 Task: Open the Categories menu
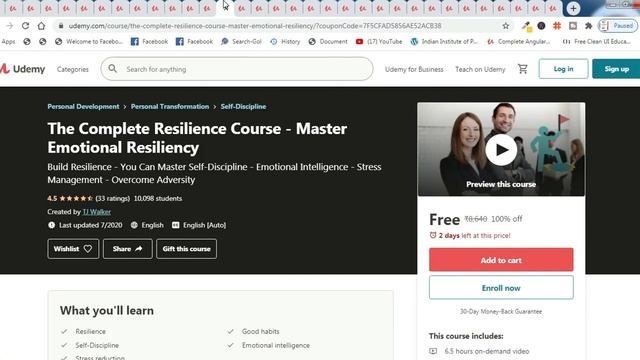tap(73, 69)
